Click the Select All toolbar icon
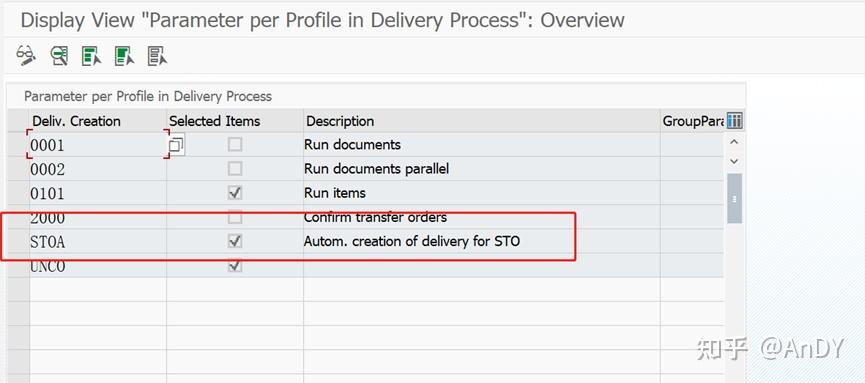865x383 pixels. coord(92,56)
